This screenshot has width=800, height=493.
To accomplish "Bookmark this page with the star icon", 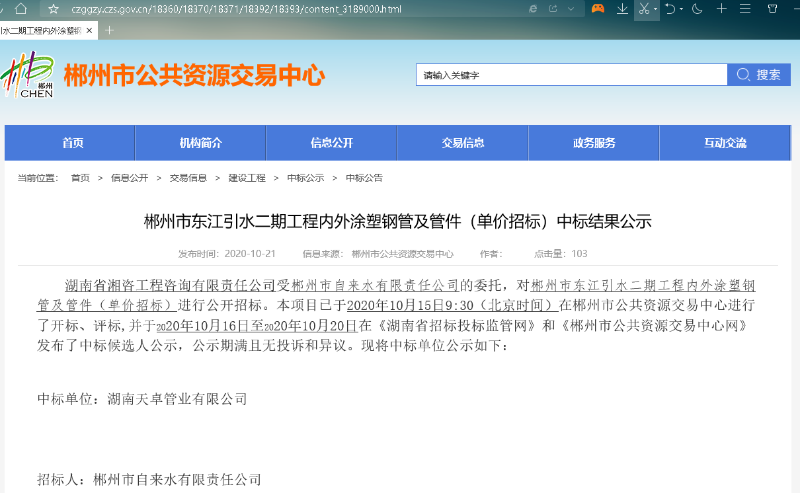I will tap(53, 9).
